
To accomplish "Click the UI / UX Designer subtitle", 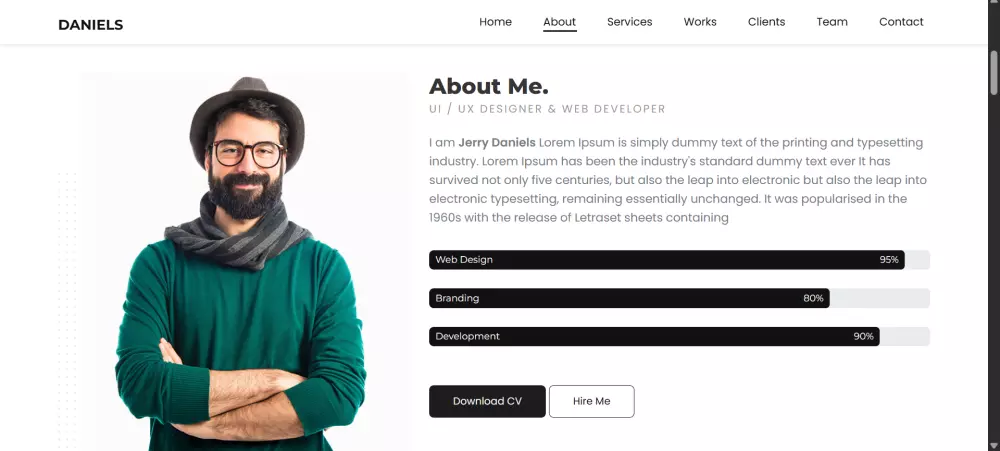I will click(547, 109).
